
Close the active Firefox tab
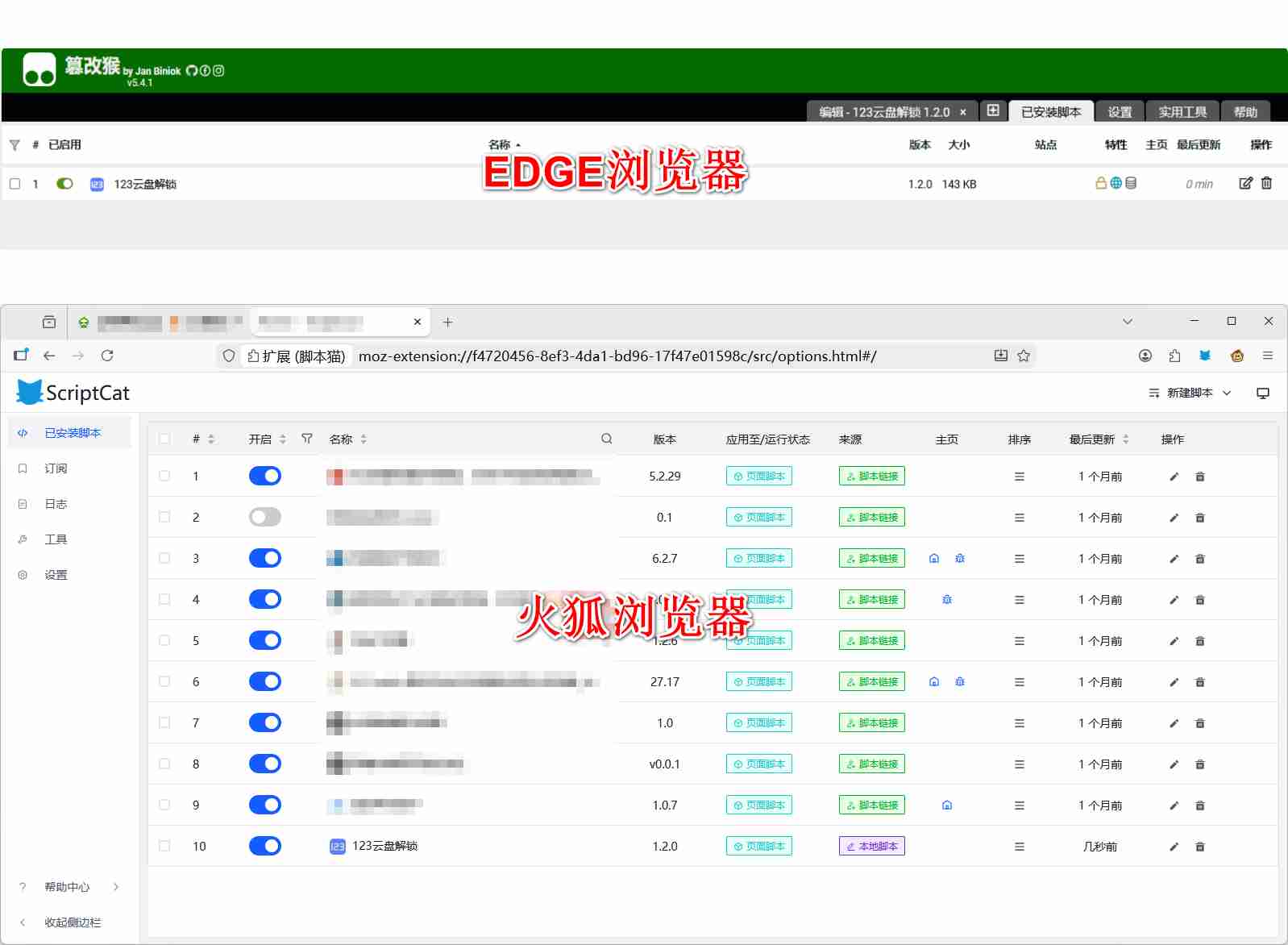click(x=418, y=322)
